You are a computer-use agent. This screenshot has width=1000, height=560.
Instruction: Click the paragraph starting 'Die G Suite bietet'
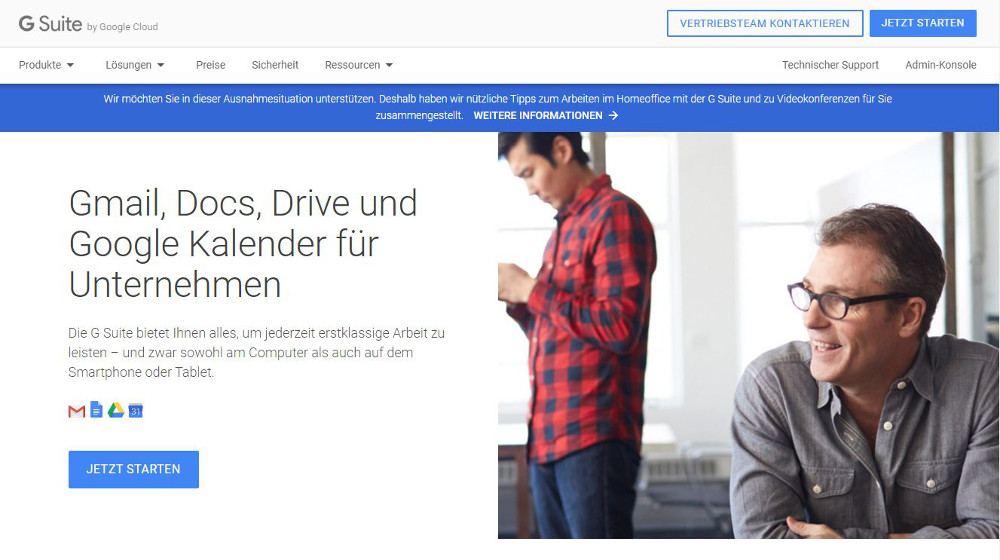[256, 352]
